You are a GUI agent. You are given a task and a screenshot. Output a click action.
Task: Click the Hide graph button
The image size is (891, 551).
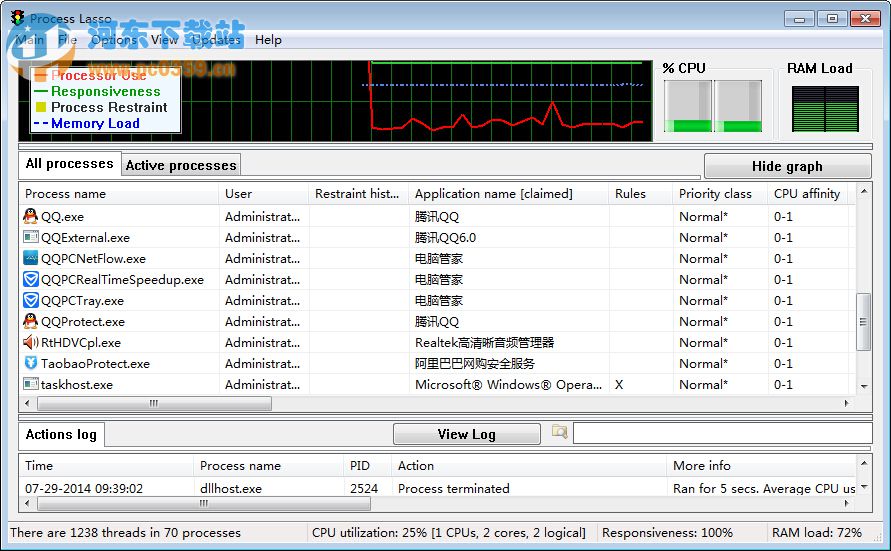787,166
